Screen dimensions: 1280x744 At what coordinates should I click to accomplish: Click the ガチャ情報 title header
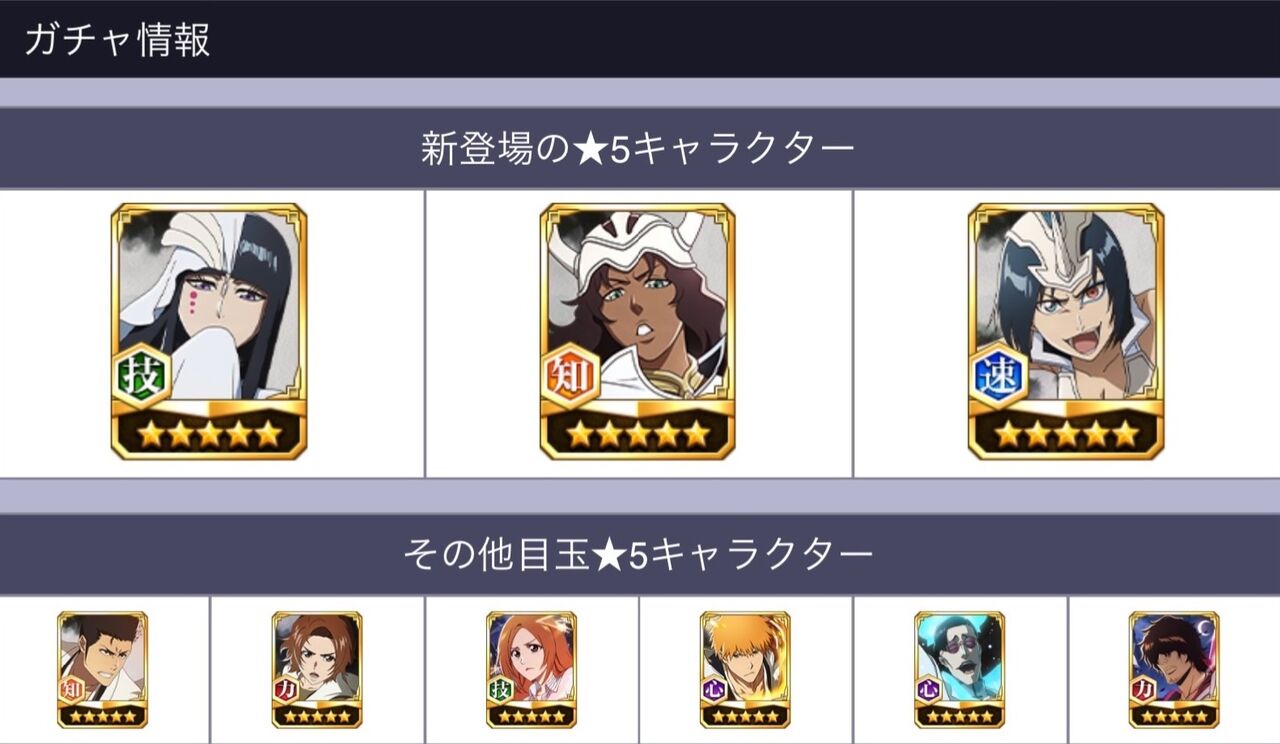coord(116,40)
